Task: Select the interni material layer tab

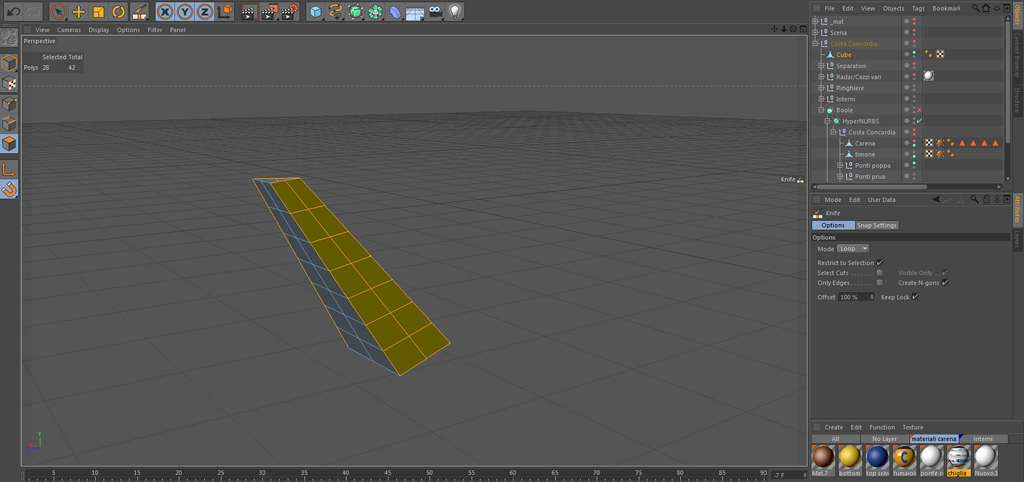Action: [x=983, y=439]
